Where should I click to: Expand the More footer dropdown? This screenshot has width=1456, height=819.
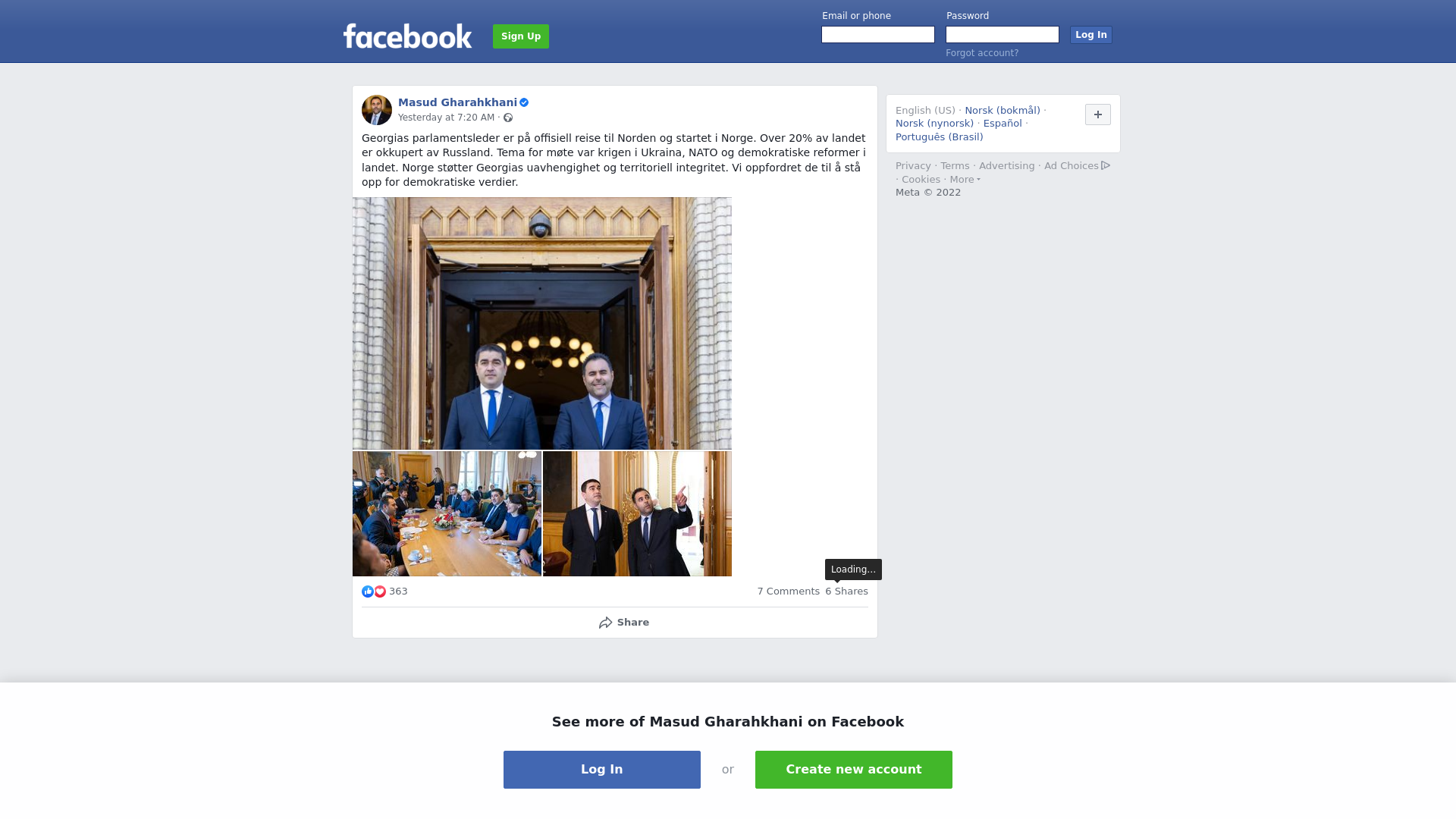pyautogui.click(x=965, y=180)
